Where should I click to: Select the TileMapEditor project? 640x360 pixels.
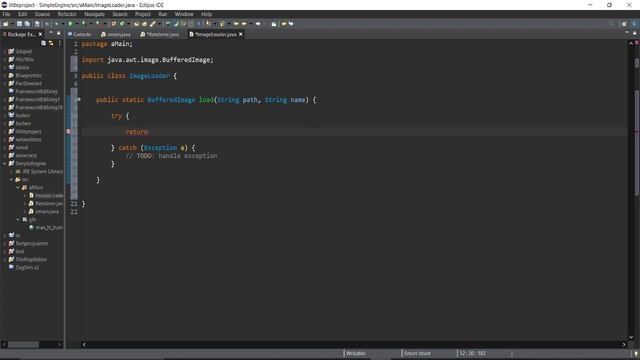pyautogui.click(x=28, y=260)
